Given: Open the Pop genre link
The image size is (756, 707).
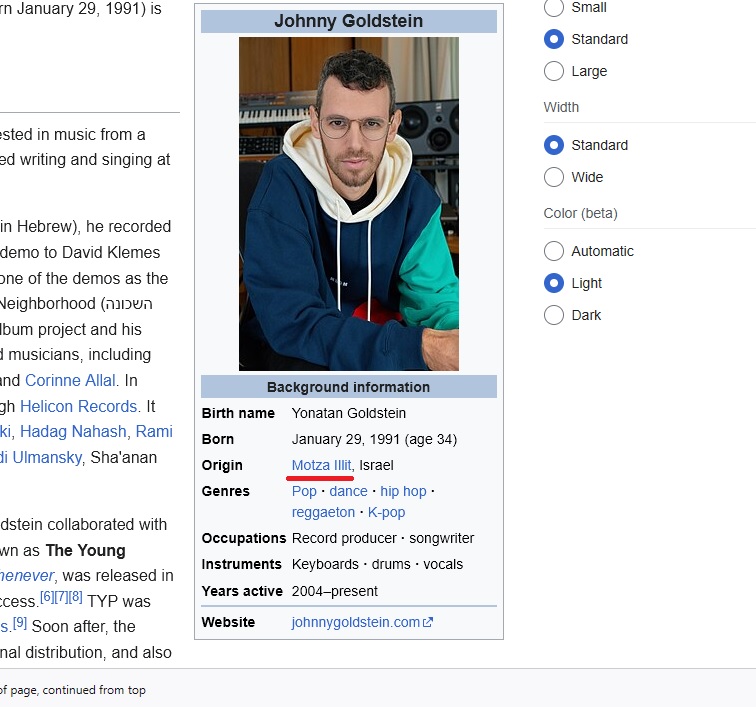Looking at the screenshot, I should pos(304,491).
